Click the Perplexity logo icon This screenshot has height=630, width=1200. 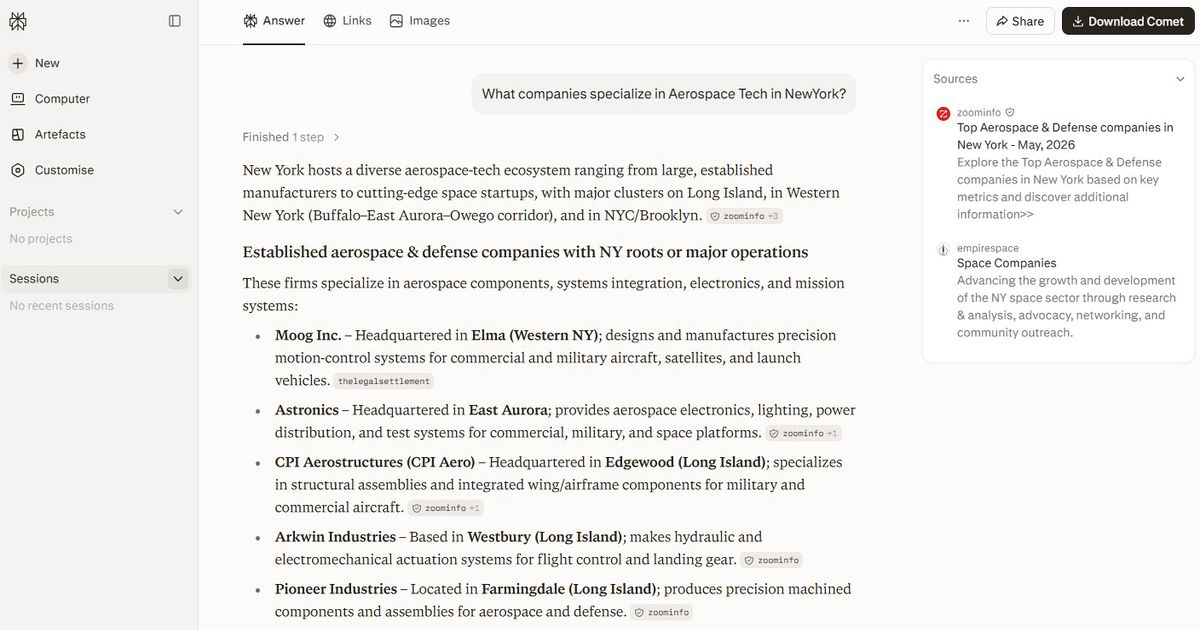pos(18,21)
